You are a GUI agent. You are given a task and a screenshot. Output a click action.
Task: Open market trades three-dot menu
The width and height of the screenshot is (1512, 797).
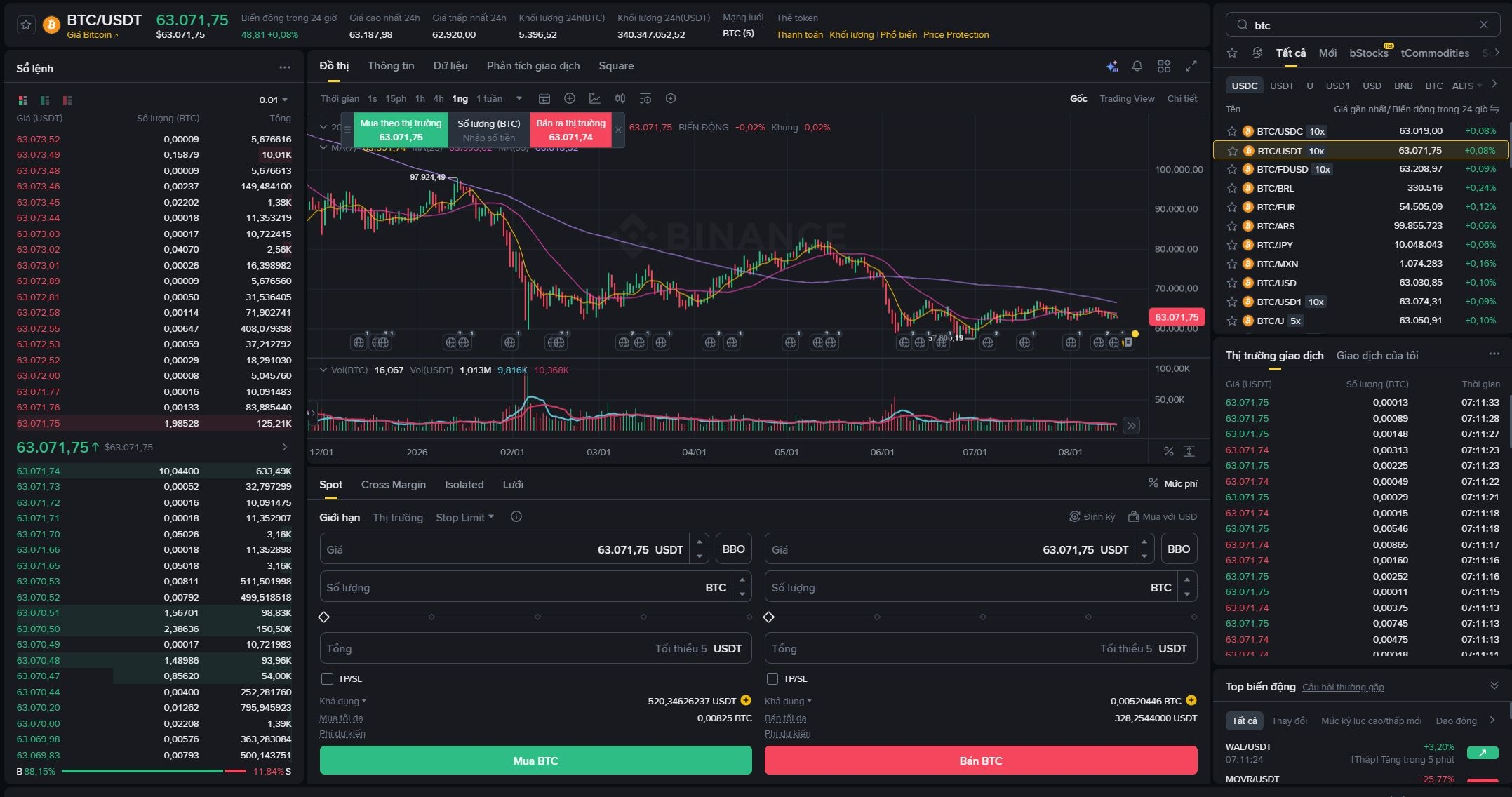[1494, 354]
